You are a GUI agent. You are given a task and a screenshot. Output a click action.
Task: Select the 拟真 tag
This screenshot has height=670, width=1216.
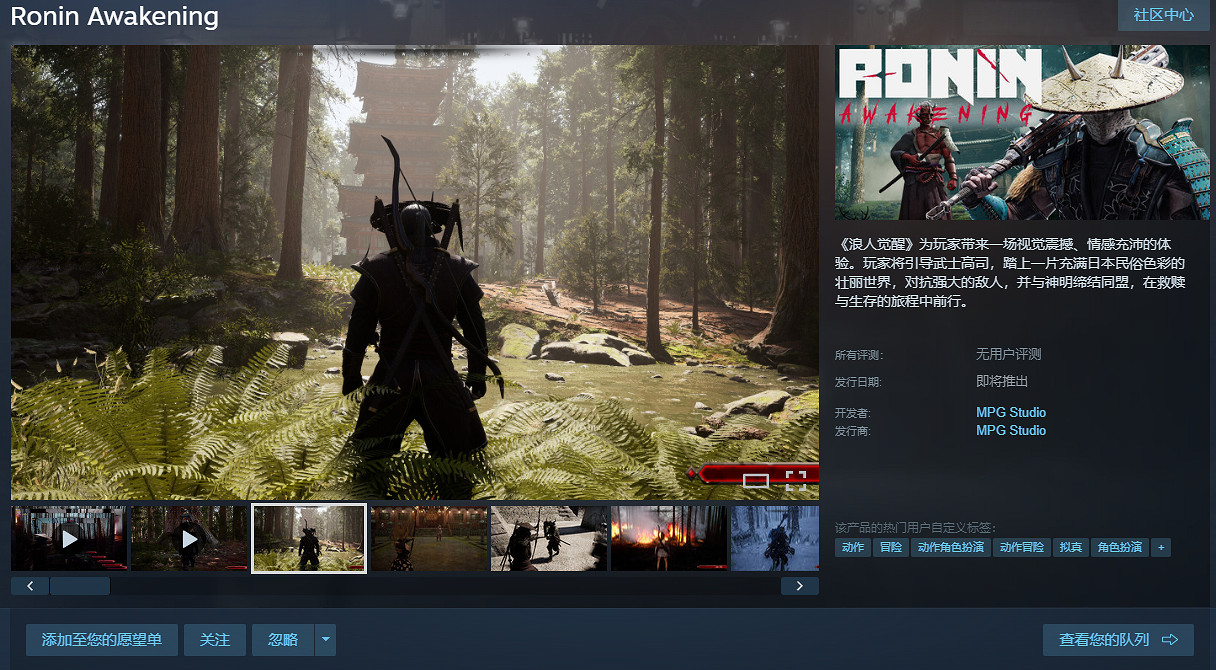click(1070, 547)
